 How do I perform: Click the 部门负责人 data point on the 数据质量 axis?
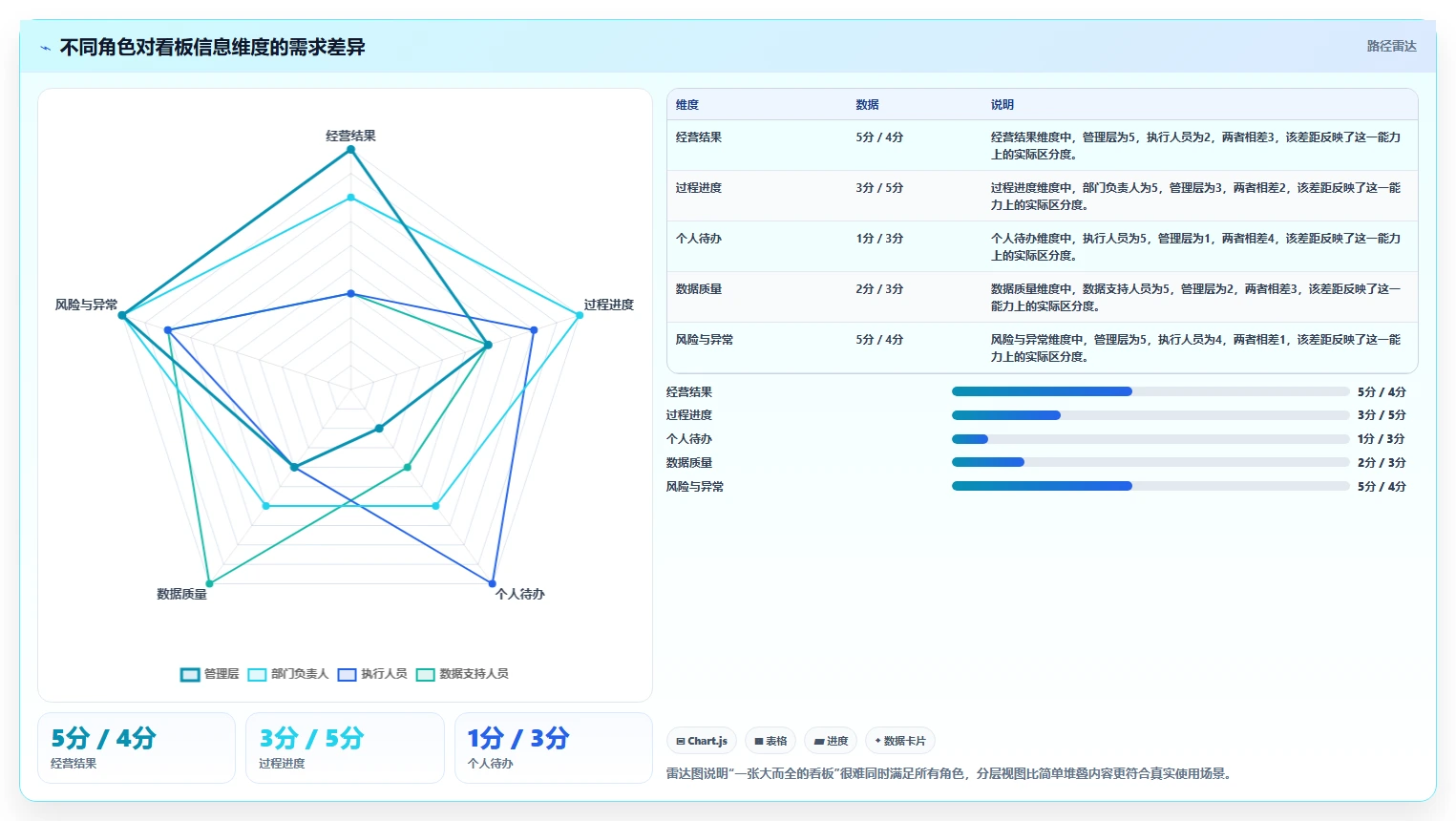coord(265,506)
